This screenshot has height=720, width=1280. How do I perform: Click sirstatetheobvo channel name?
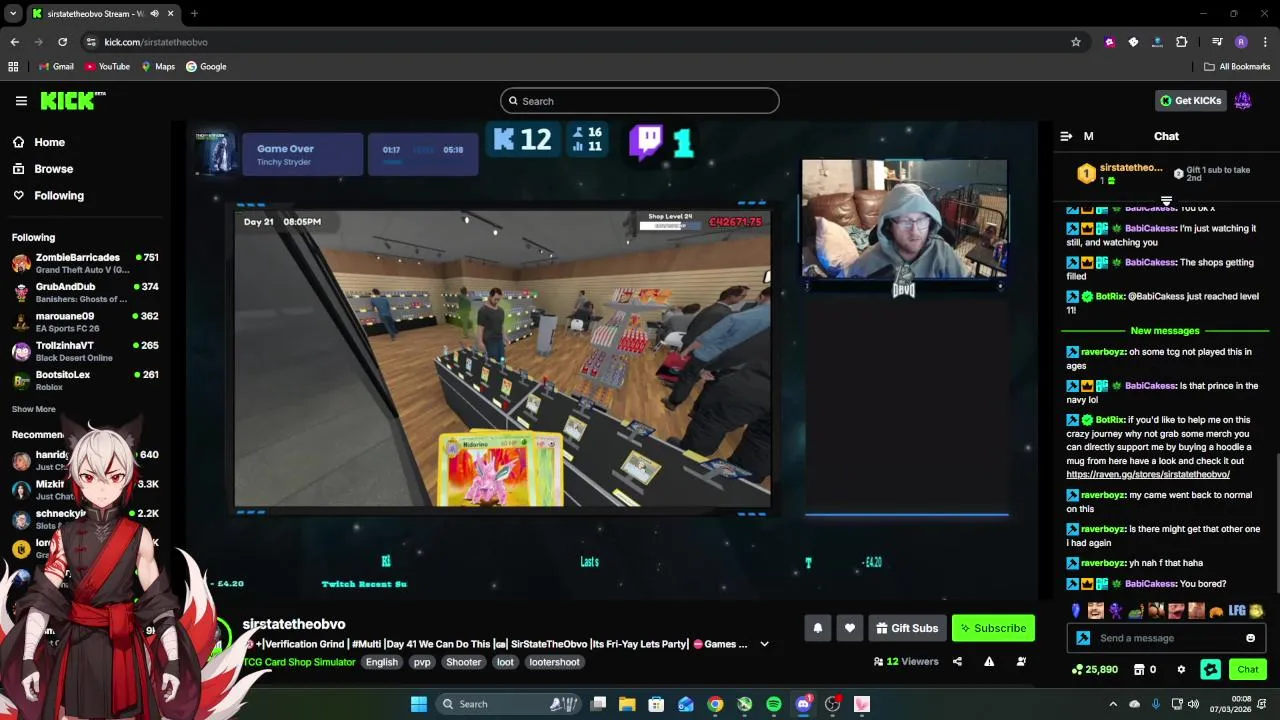[294, 624]
